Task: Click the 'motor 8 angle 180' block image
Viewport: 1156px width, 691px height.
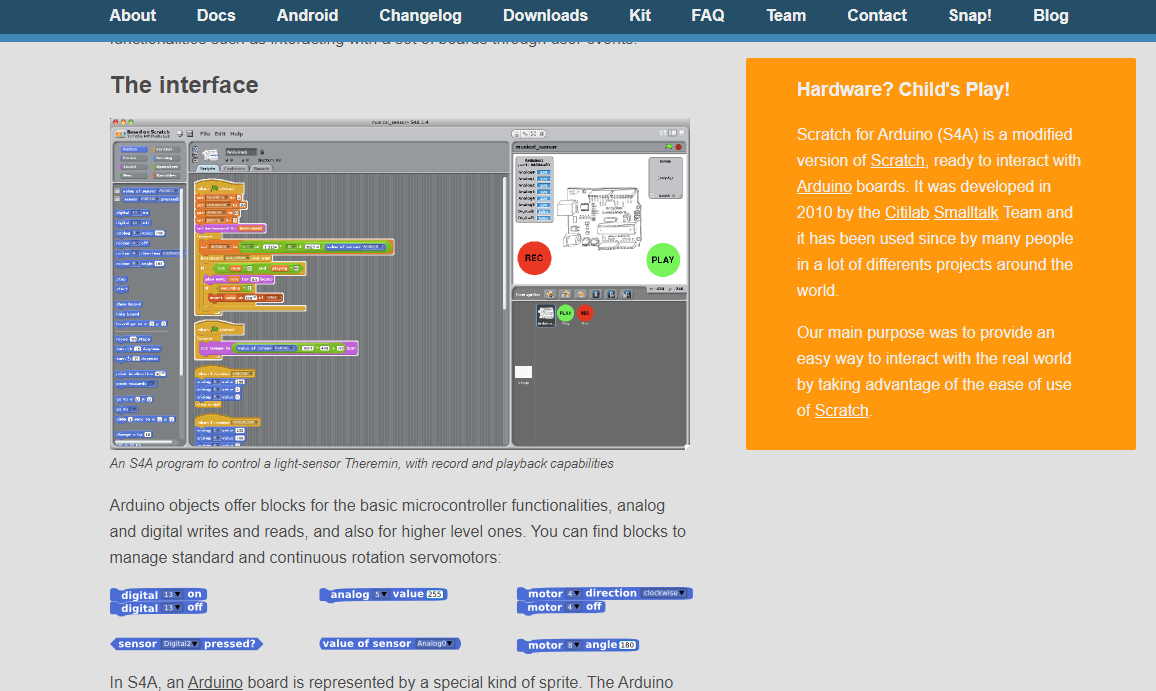Action: (x=578, y=645)
